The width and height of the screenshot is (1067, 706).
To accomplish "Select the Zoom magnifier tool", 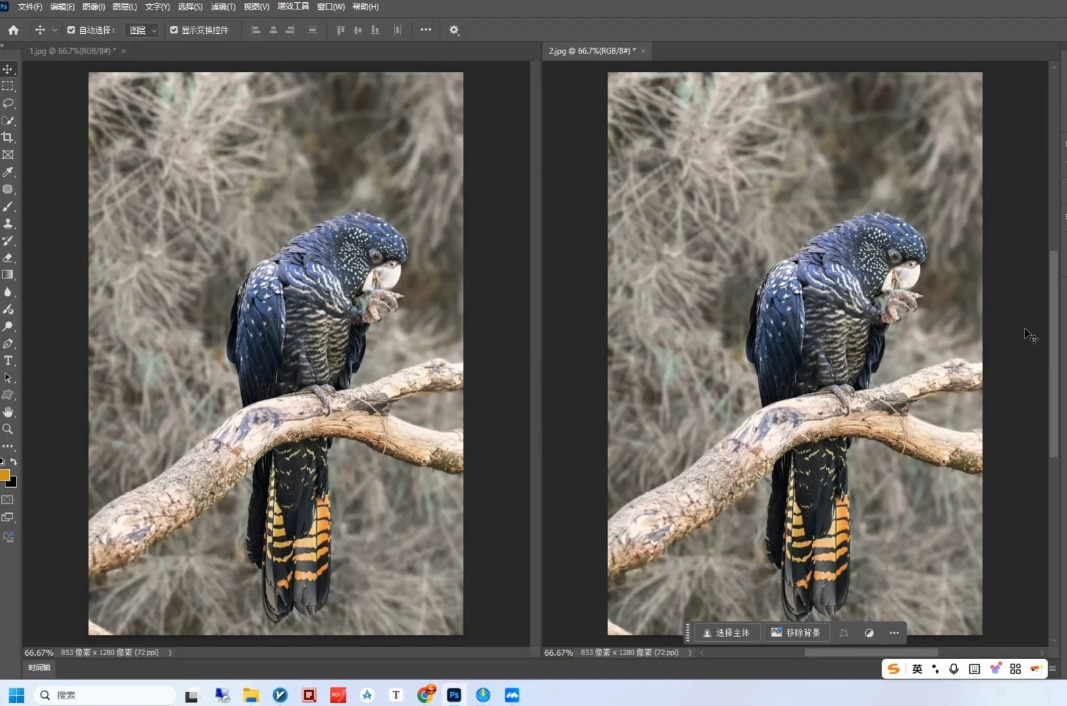I will (8, 429).
